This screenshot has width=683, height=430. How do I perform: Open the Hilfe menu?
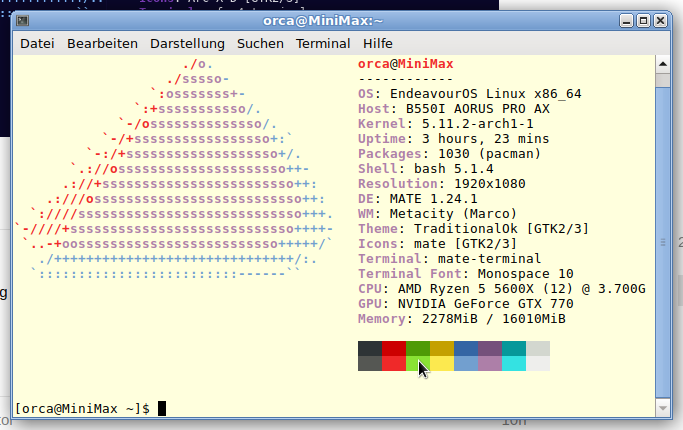point(378,44)
